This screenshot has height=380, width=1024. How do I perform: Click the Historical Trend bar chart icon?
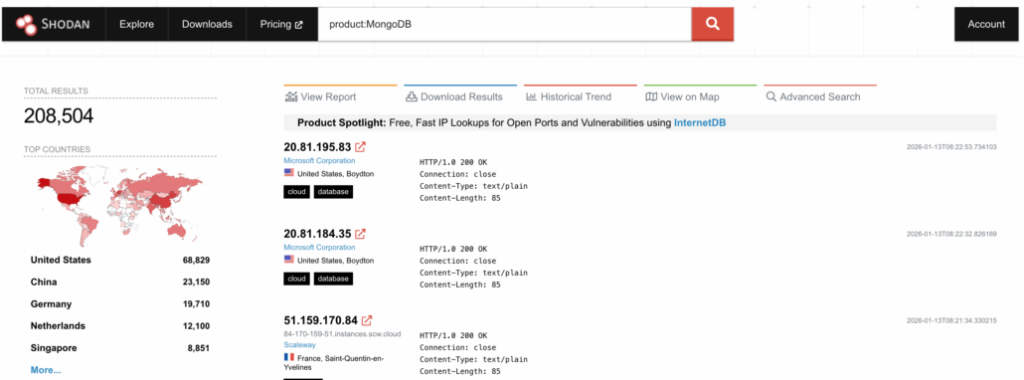coord(531,97)
